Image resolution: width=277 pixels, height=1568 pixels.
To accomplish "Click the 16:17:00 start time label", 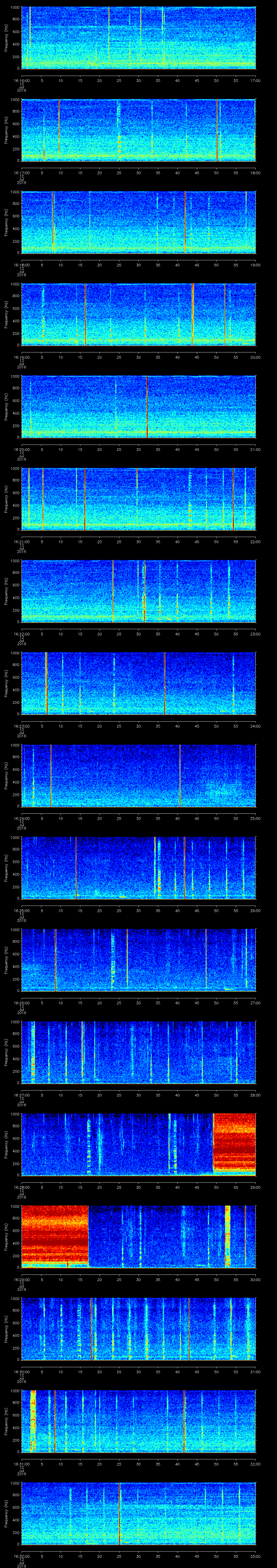I will [21, 173].
